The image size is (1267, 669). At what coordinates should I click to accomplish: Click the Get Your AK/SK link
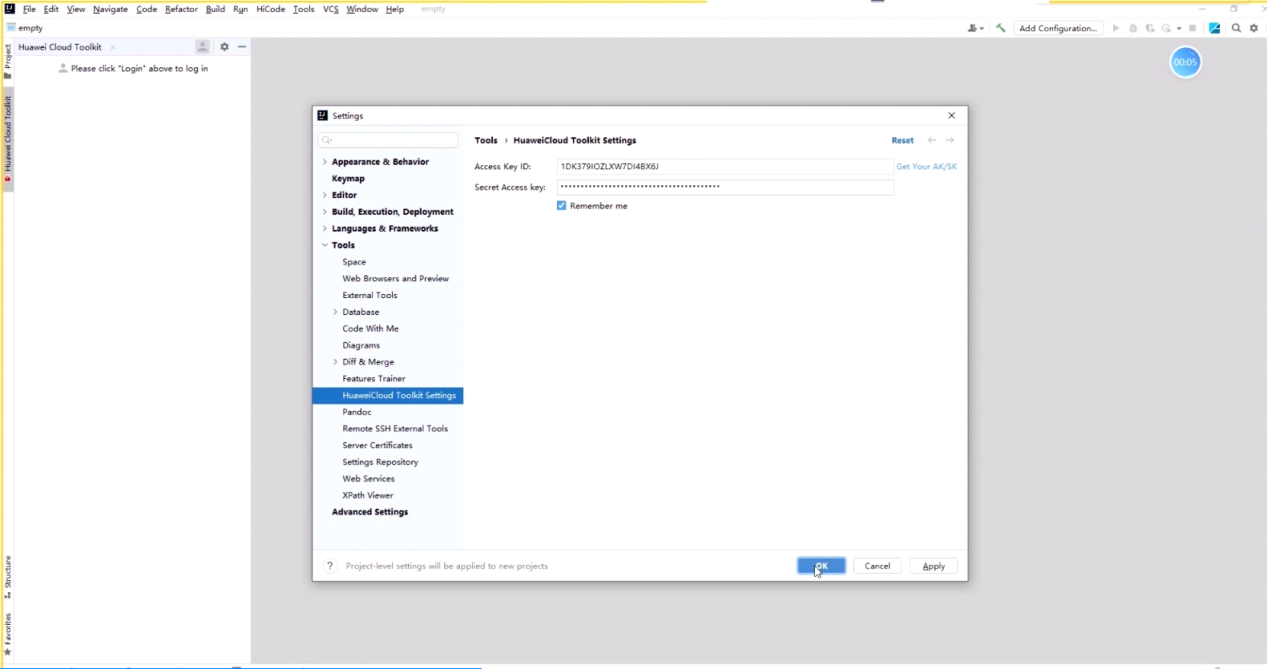pos(926,166)
